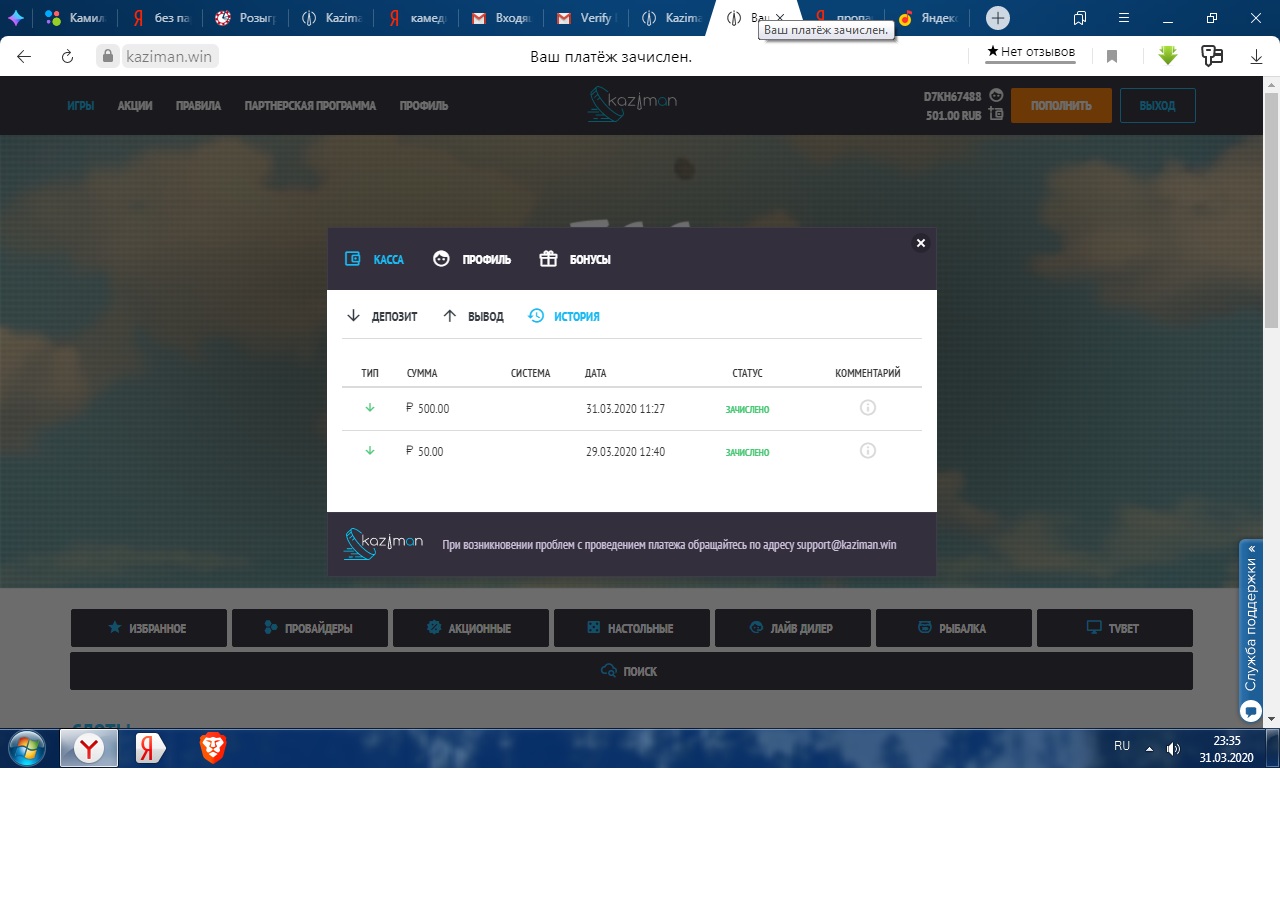
Task: Switch to the 'Розыгр' browser tab
Action: pyautogui.click(x=247, y=18)
